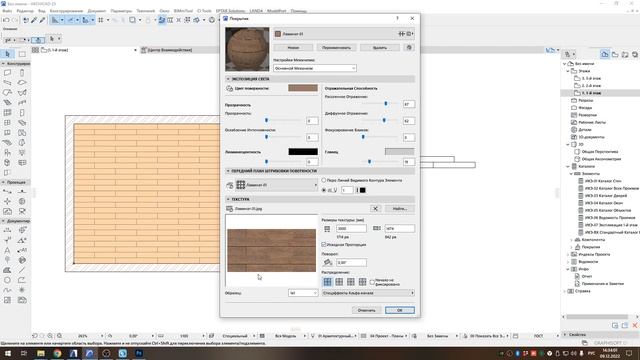Screen dimensions: 640x360
Task: Click the Удалить button
Action: 380,48
